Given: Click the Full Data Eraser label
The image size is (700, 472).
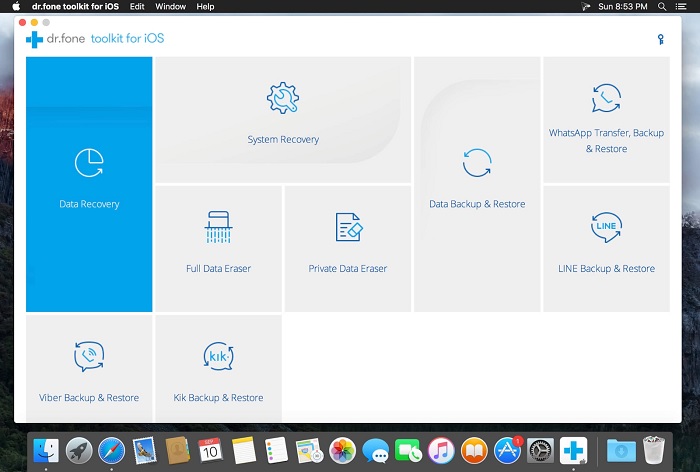Looking at the screenshot, I should (x=218, y=269).
